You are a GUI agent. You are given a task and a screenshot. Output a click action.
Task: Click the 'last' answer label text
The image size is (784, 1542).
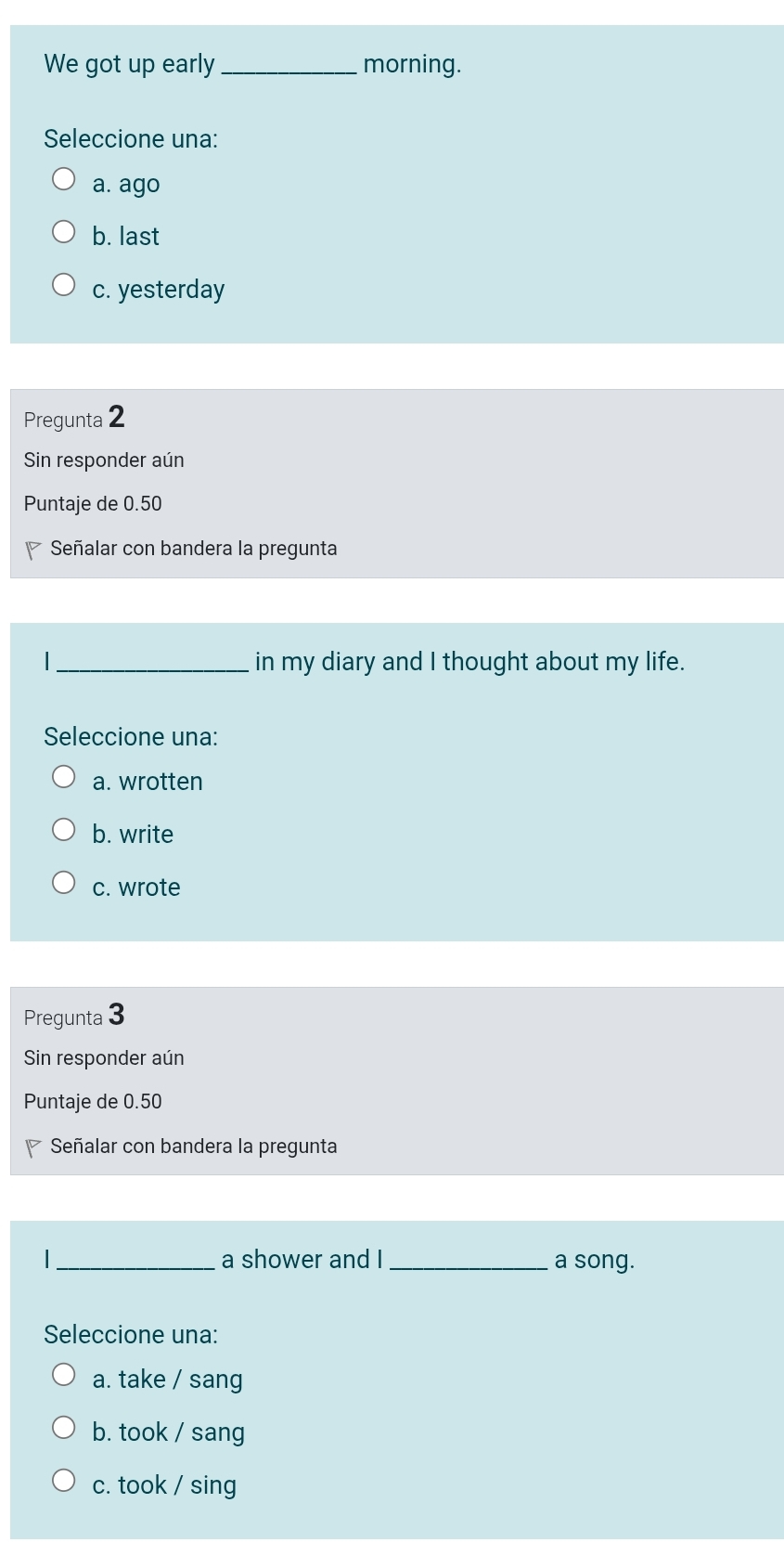point(139,237)
